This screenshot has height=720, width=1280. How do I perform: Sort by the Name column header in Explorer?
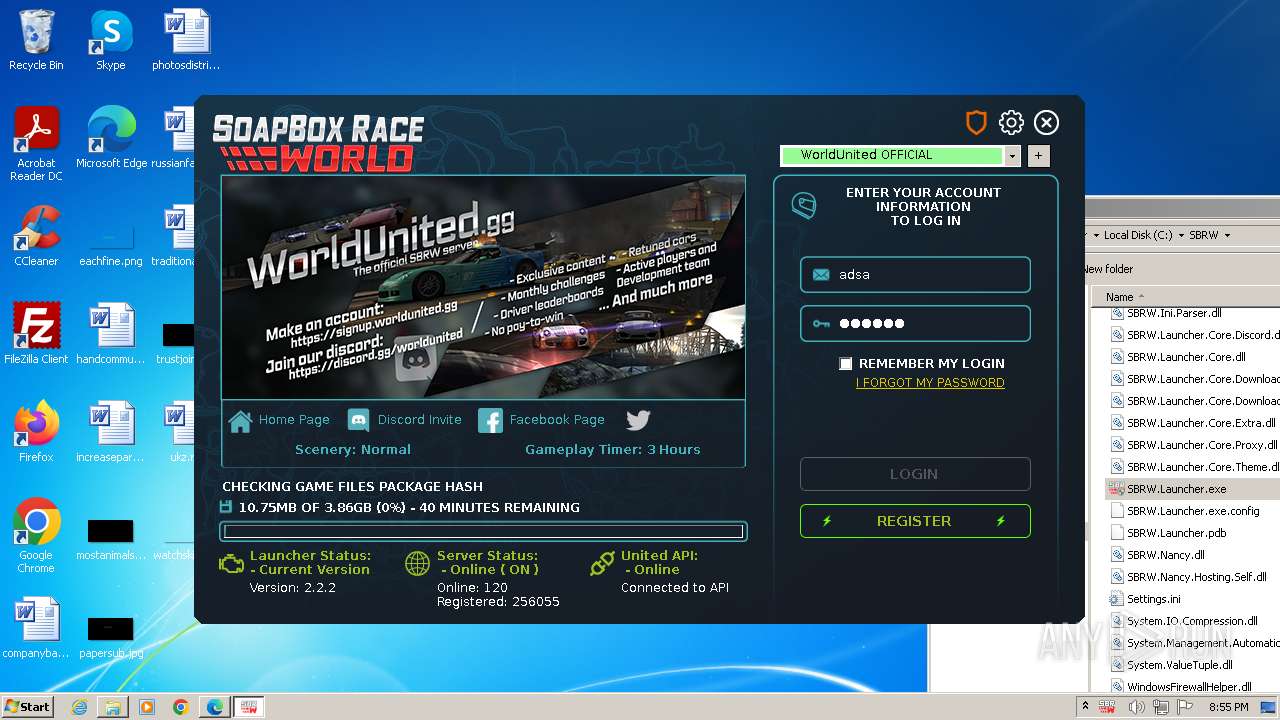click(1119, 297)
